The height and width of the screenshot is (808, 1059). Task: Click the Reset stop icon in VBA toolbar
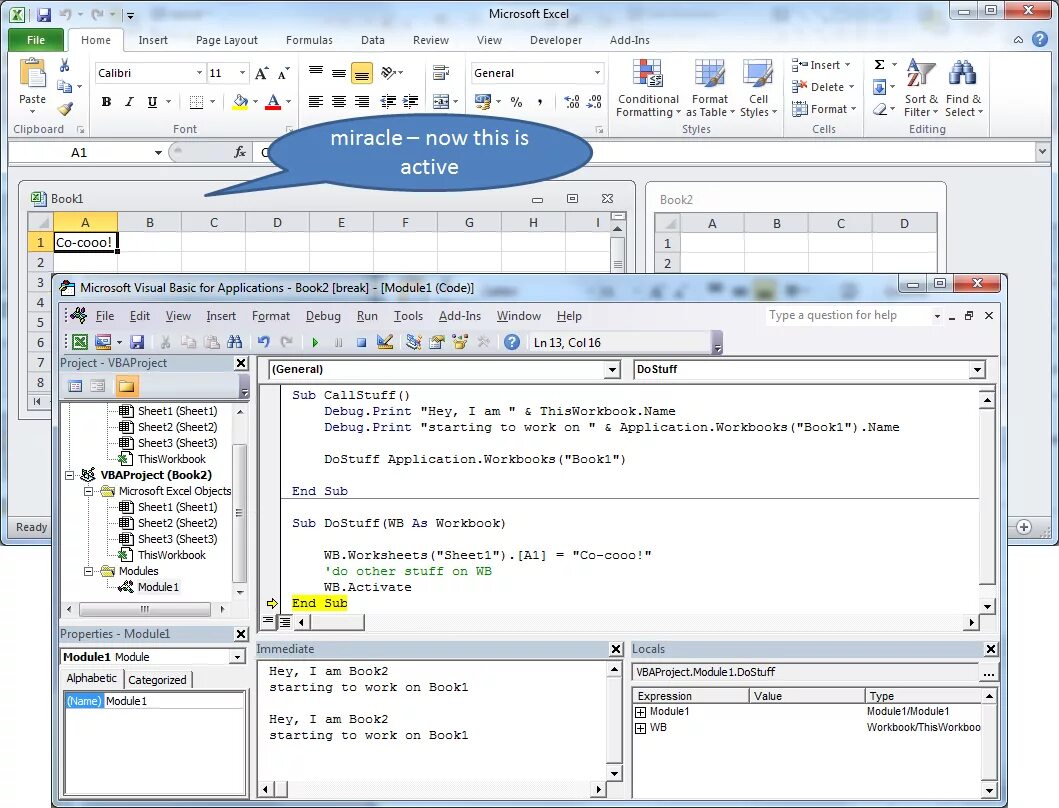click(x=361, y=343)
